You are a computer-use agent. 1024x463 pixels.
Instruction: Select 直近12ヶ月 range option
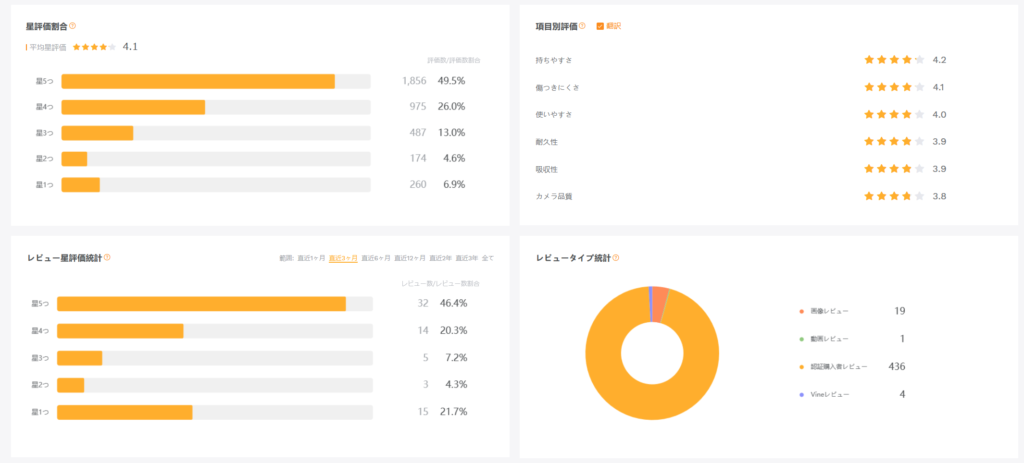tap(410, 258)
